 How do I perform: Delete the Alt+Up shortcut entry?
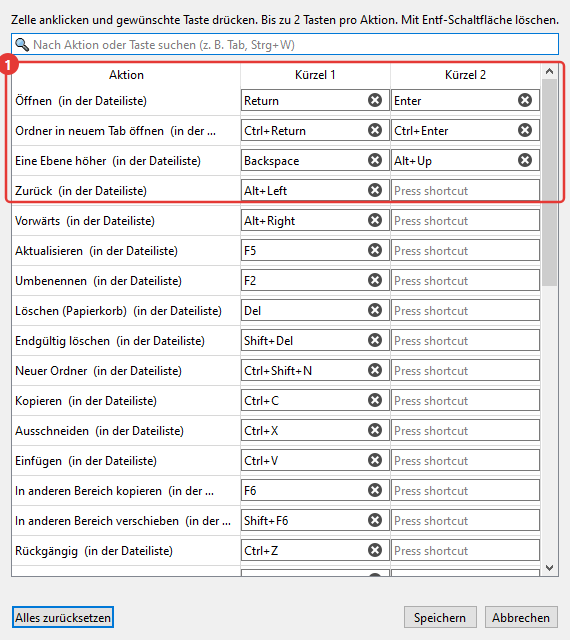pos(525,160)
